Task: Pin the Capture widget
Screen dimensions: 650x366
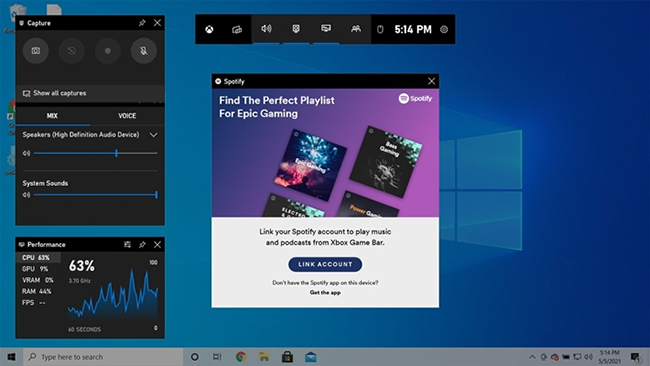Action: (142, 23)
